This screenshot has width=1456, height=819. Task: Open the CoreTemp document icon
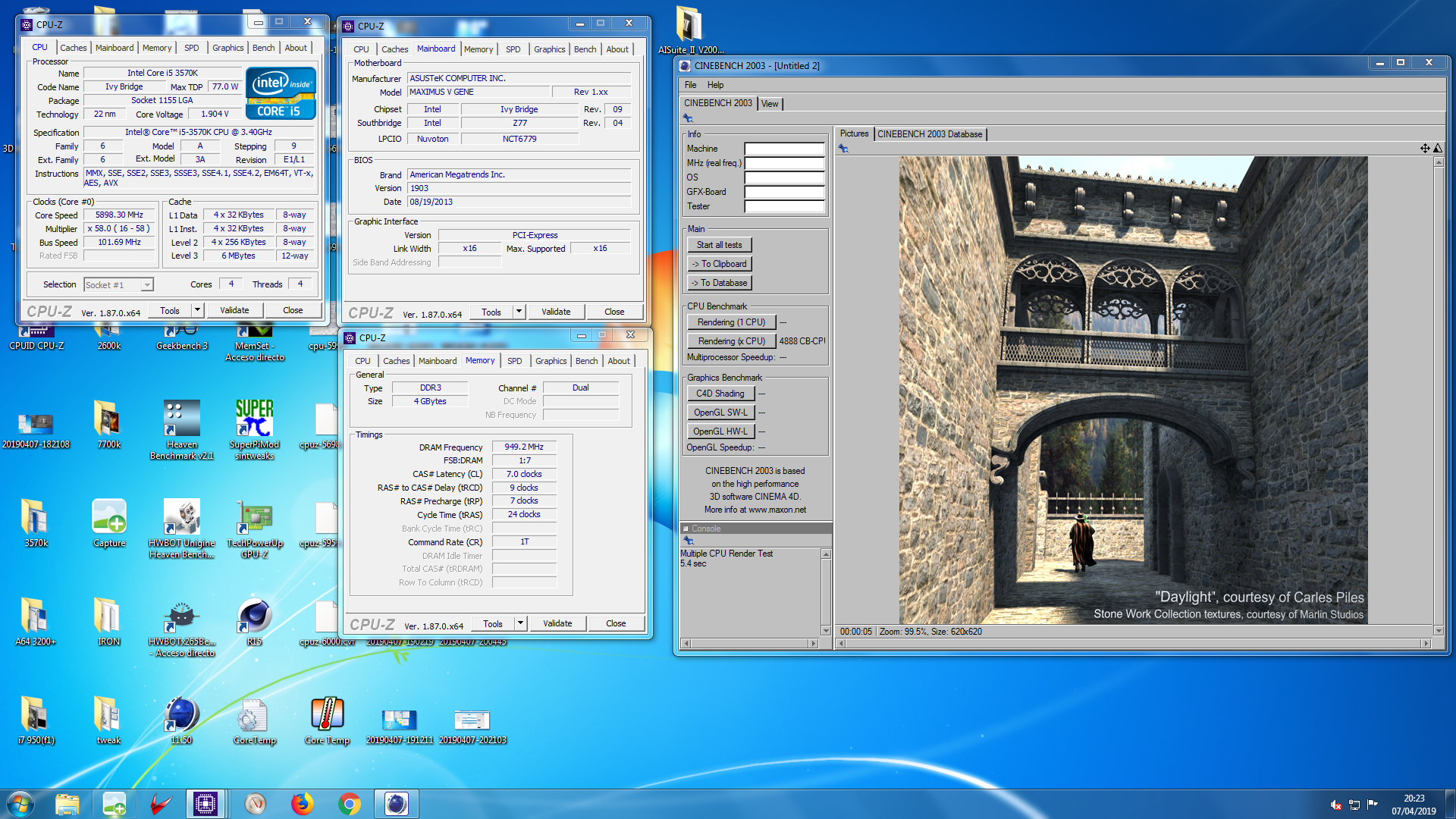pos(255,720)
